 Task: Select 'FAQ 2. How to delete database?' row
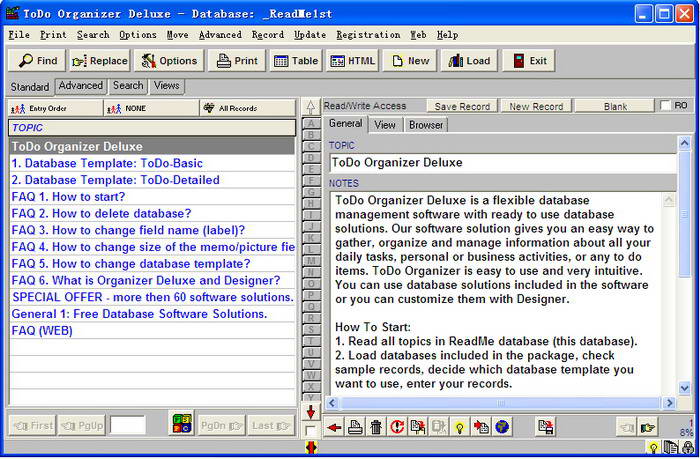[x=152, y=213]
